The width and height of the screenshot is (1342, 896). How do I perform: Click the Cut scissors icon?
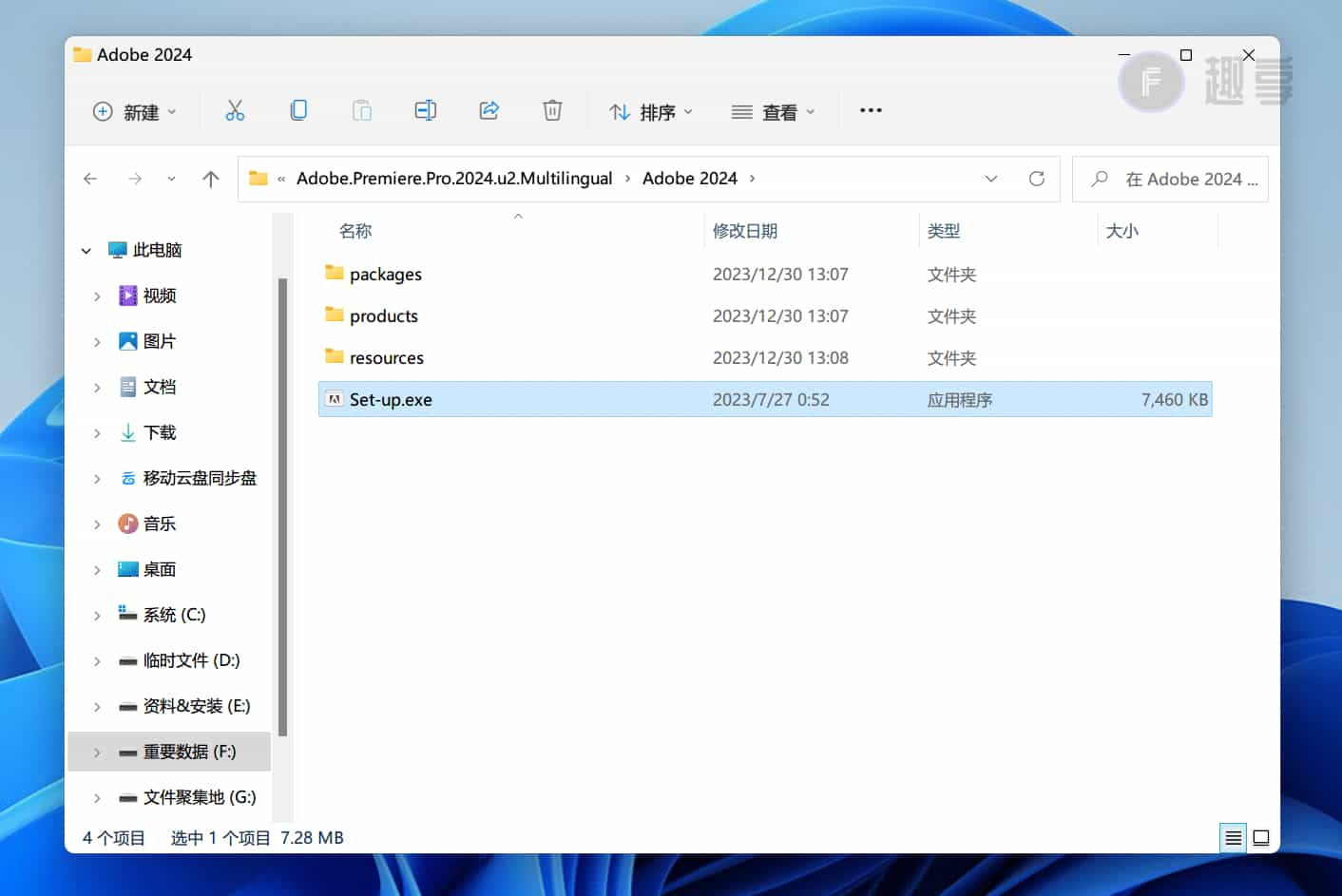click(235, 111)
